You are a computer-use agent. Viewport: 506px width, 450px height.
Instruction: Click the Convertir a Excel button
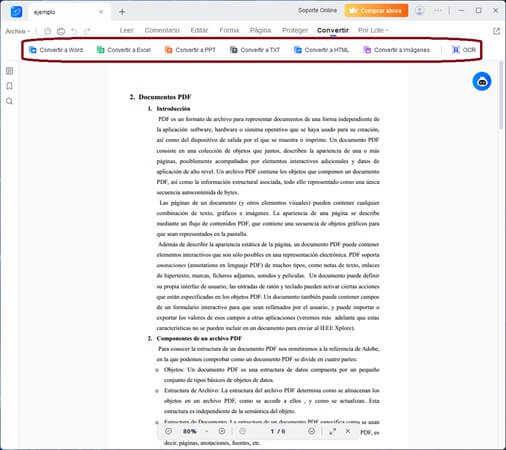point(124,50)
